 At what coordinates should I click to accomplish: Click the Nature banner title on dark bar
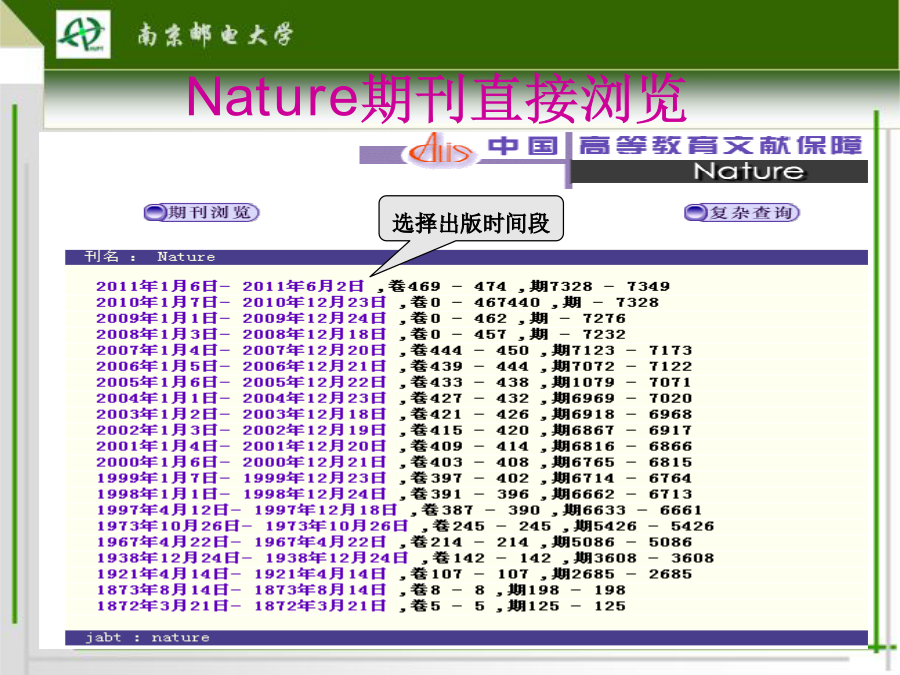coord(749,171)
